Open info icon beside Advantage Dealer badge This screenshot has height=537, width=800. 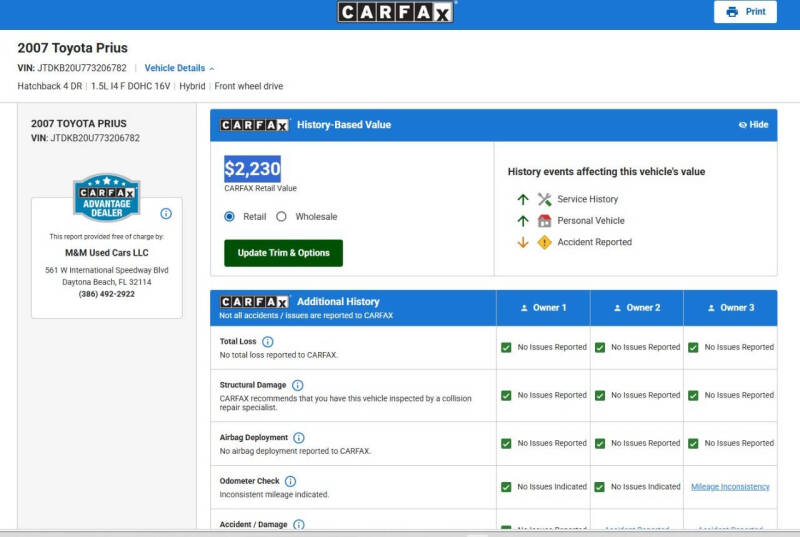coord(166,213)
